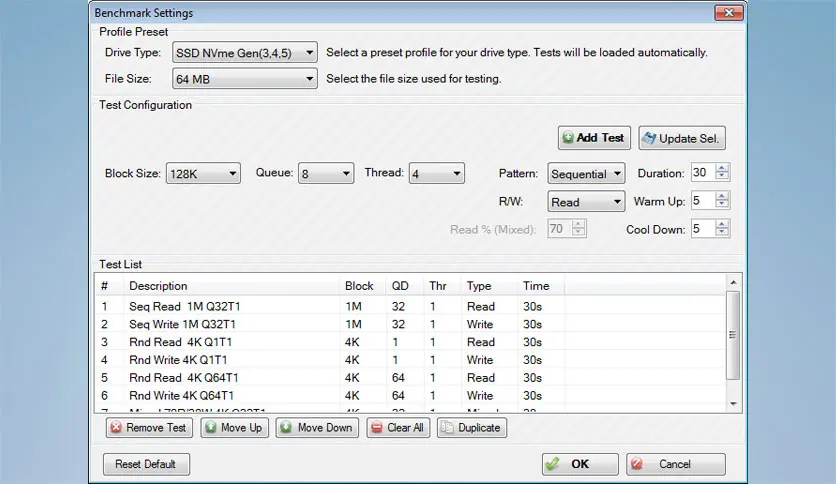
Task: Click the Clear All button
Action: tap(398, 427)
